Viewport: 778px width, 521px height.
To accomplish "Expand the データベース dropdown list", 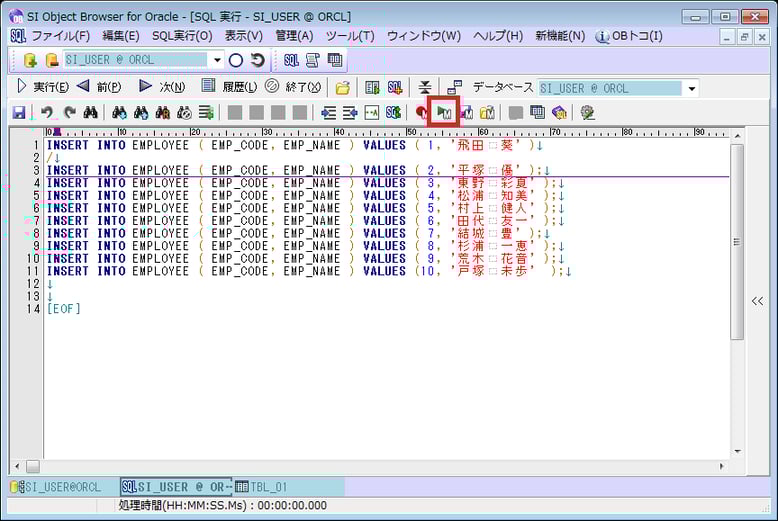I will tap(691, 88).
